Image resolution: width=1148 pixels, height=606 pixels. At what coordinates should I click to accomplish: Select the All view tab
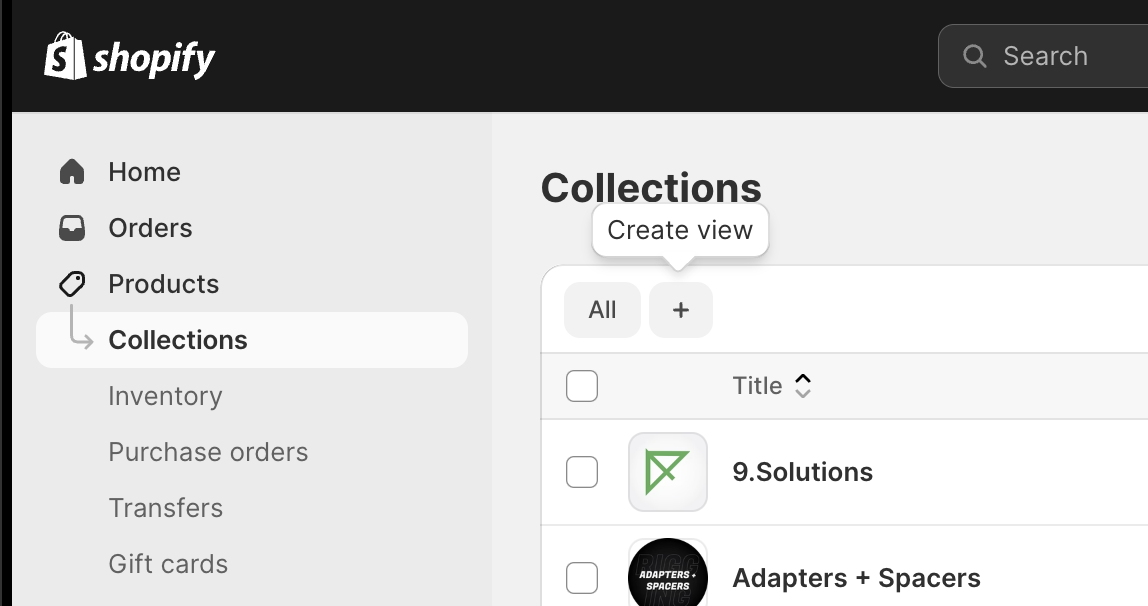(602, 310)
